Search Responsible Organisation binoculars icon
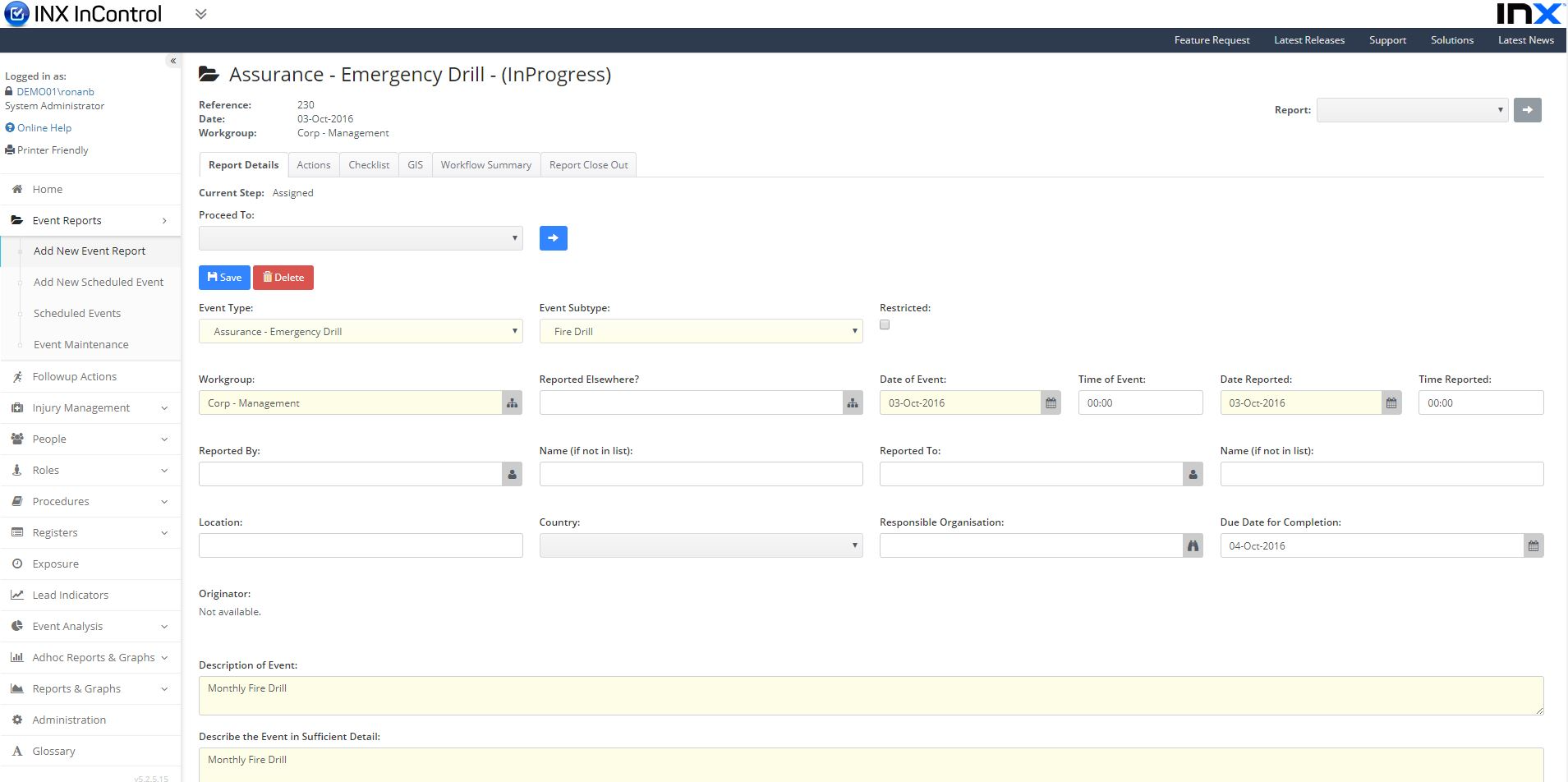Screen dimensions: 1568x782 (1193, 546)
